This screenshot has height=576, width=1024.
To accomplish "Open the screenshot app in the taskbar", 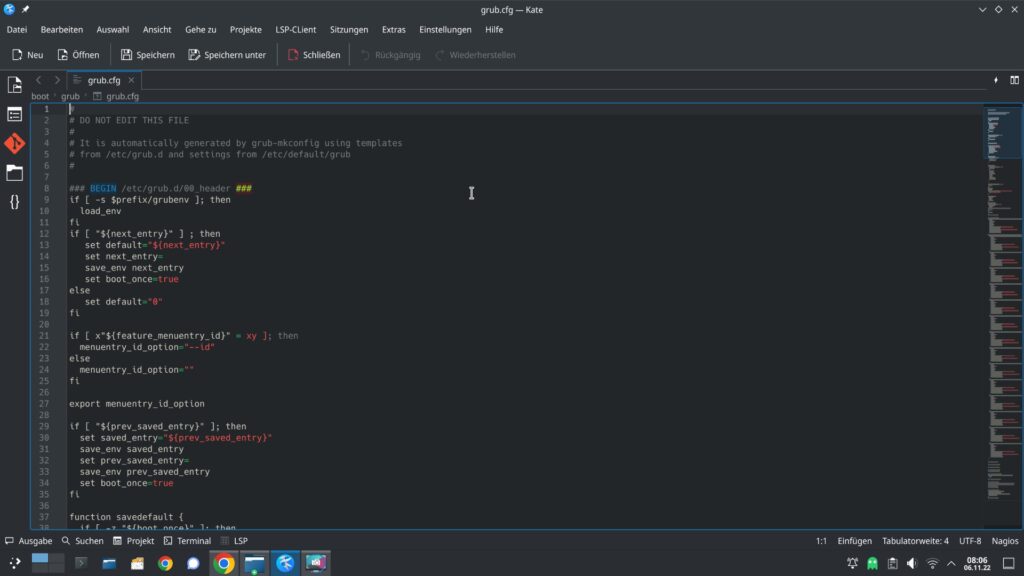I will pos(316,563).
